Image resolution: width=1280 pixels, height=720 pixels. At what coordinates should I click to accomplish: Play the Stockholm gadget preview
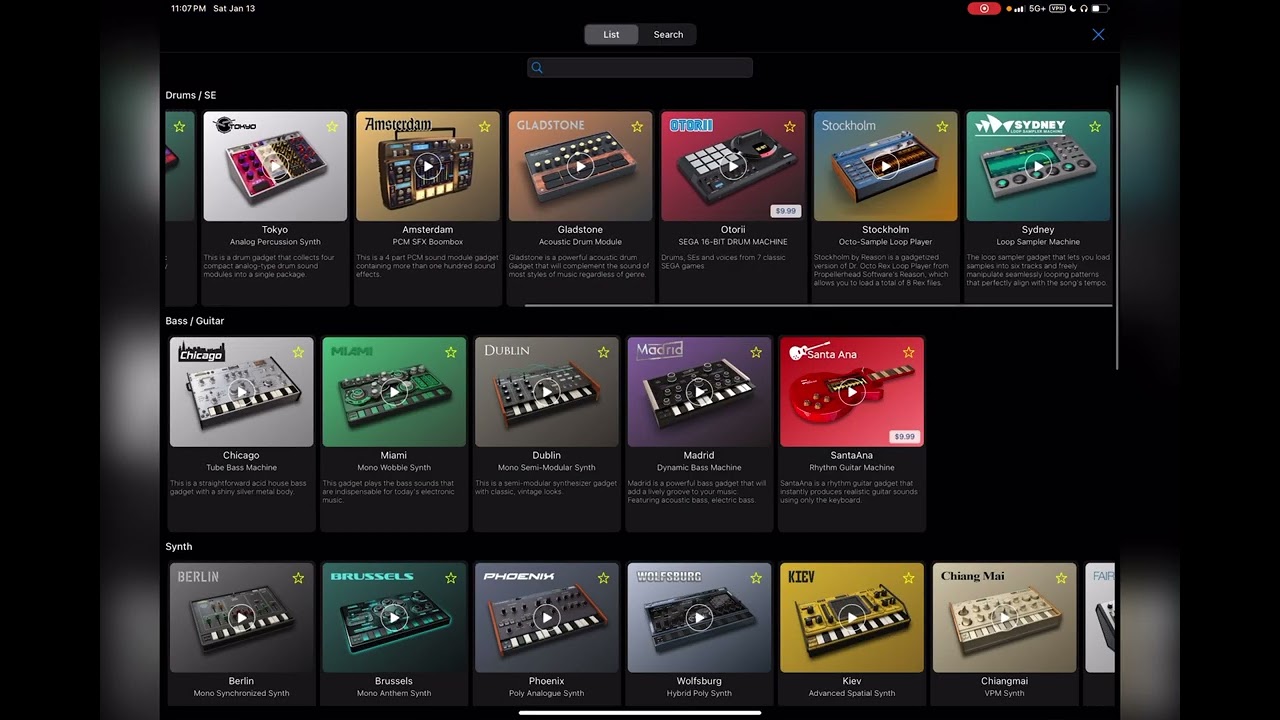click(885, 167)
